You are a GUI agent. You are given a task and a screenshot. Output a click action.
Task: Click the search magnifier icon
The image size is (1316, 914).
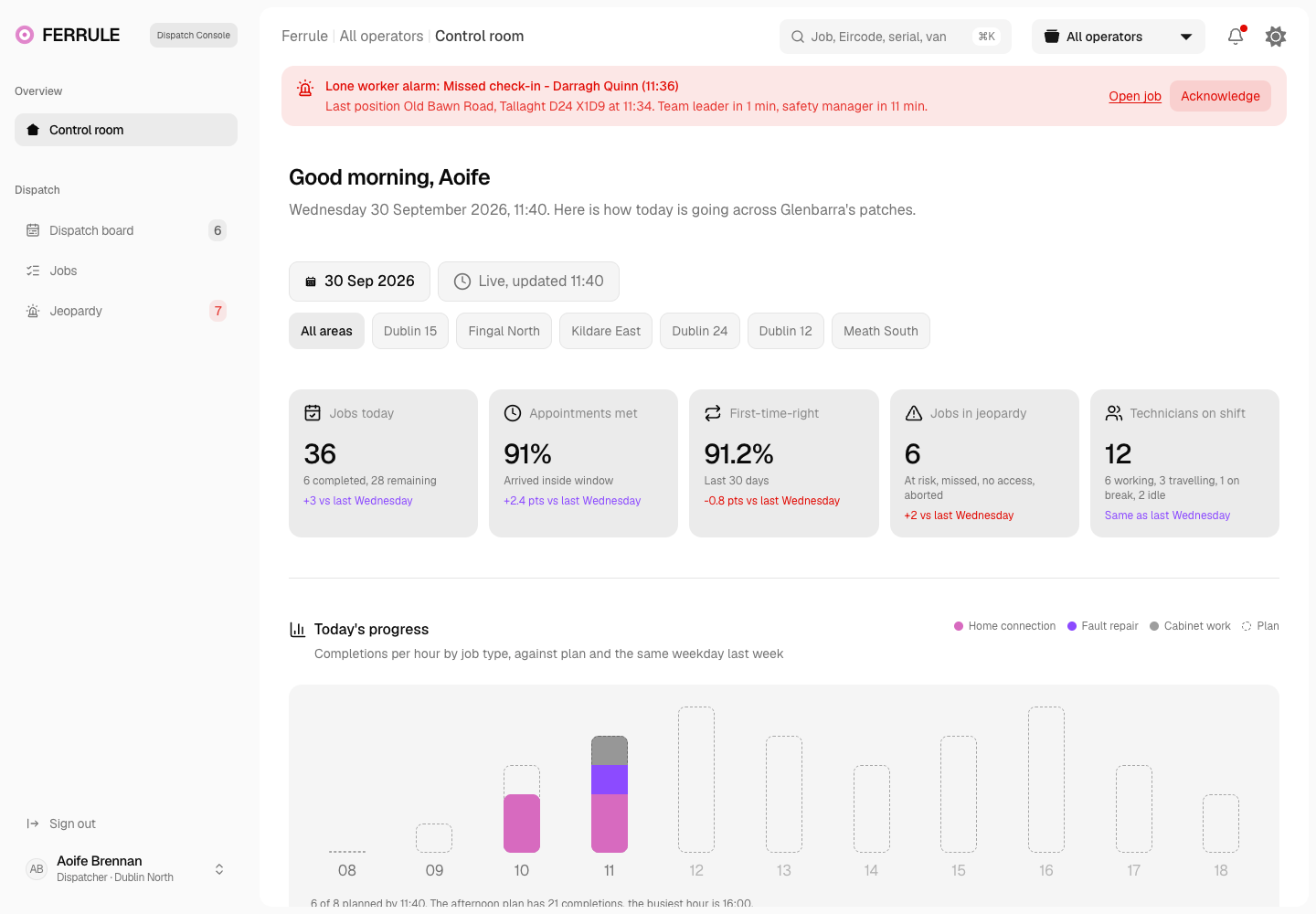pyautogui.click(x=798, y=37)
